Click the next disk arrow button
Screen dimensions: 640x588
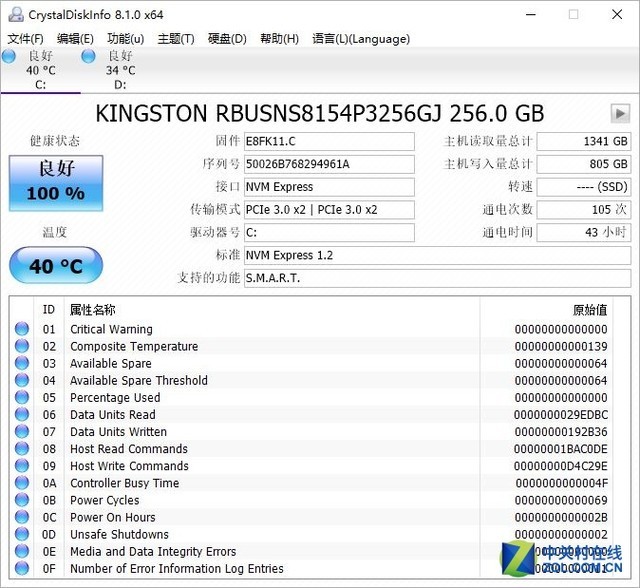(620, 113)
